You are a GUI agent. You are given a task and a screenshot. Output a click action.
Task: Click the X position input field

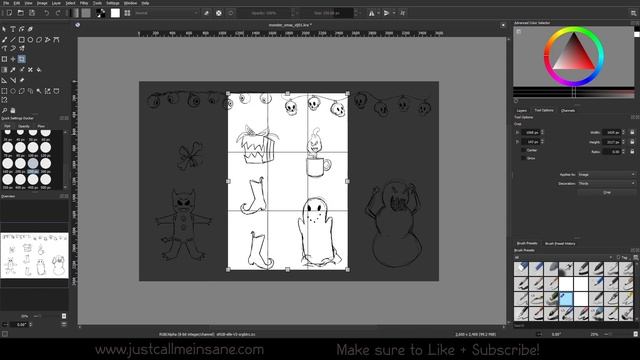532,132
